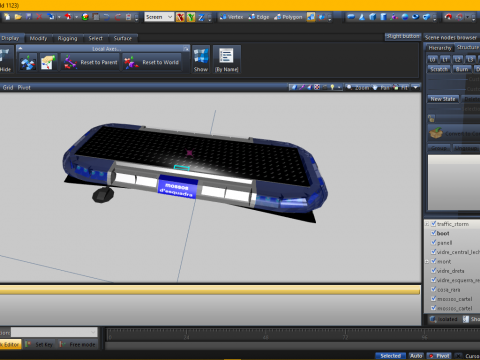Create a cone primitive
Viewport: 480px width, 360px height.
[x=362, y=17]
